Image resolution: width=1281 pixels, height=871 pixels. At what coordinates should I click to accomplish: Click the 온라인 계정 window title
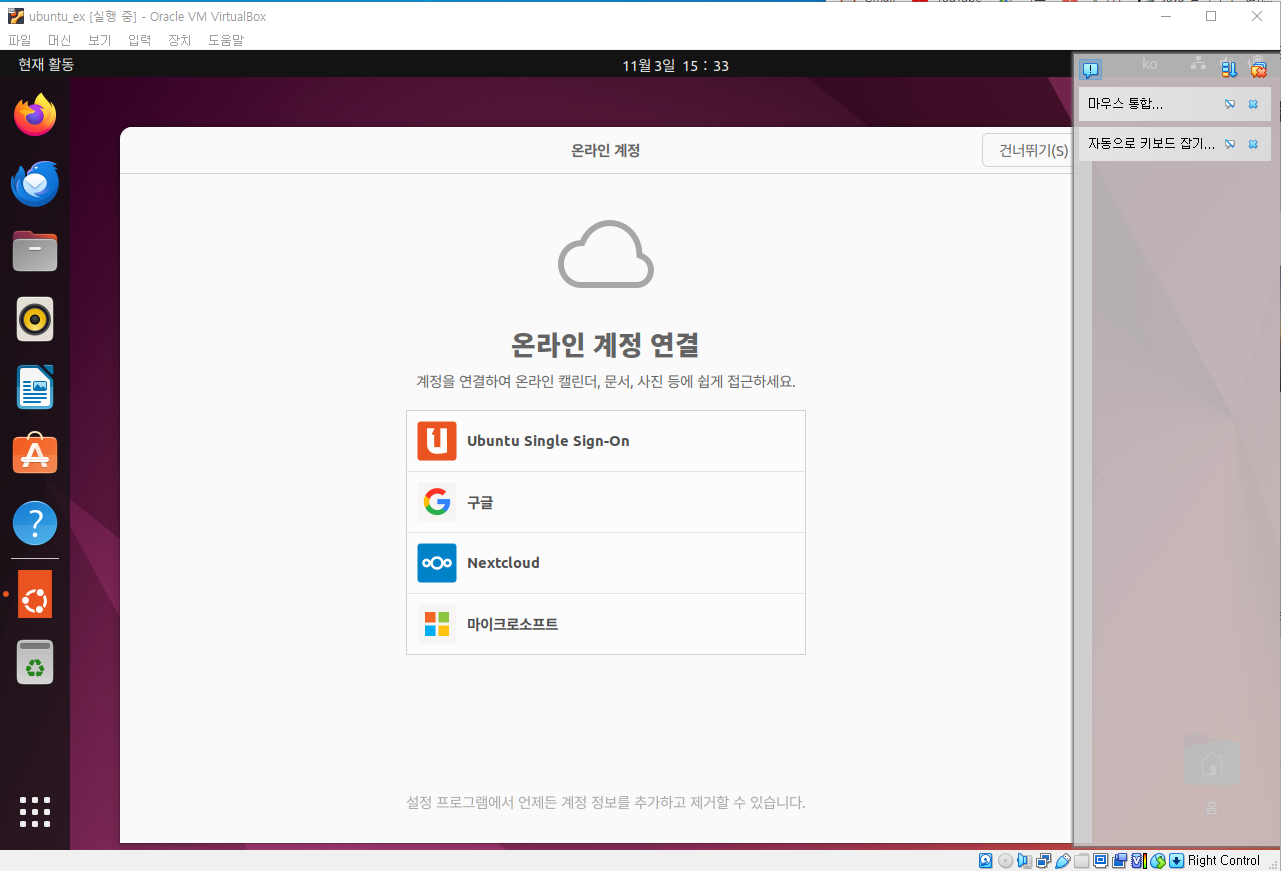click(605, 151)
